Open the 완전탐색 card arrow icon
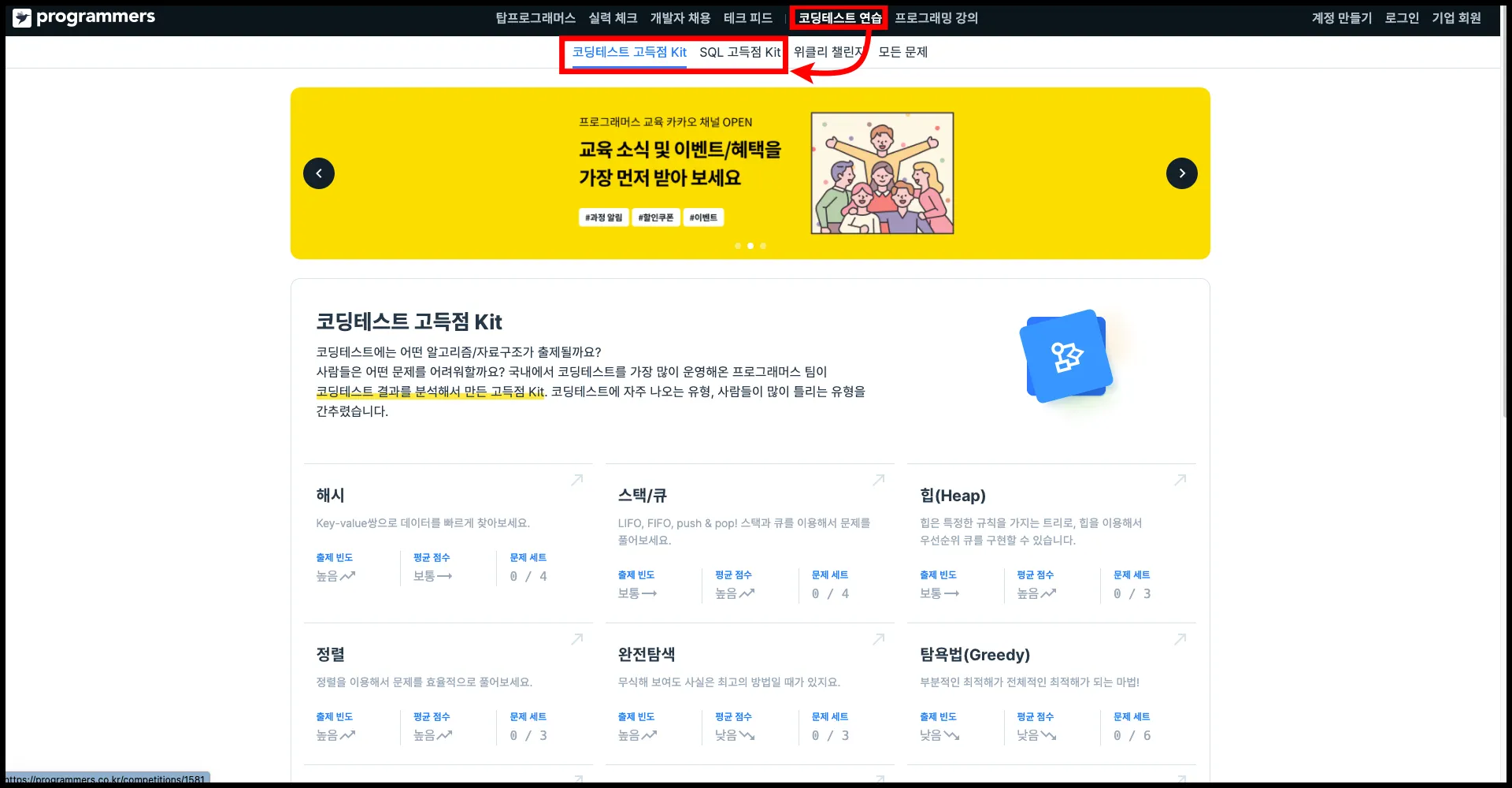Image resolution: width=1512 pixels, height=788 pixels. point(879,639)
